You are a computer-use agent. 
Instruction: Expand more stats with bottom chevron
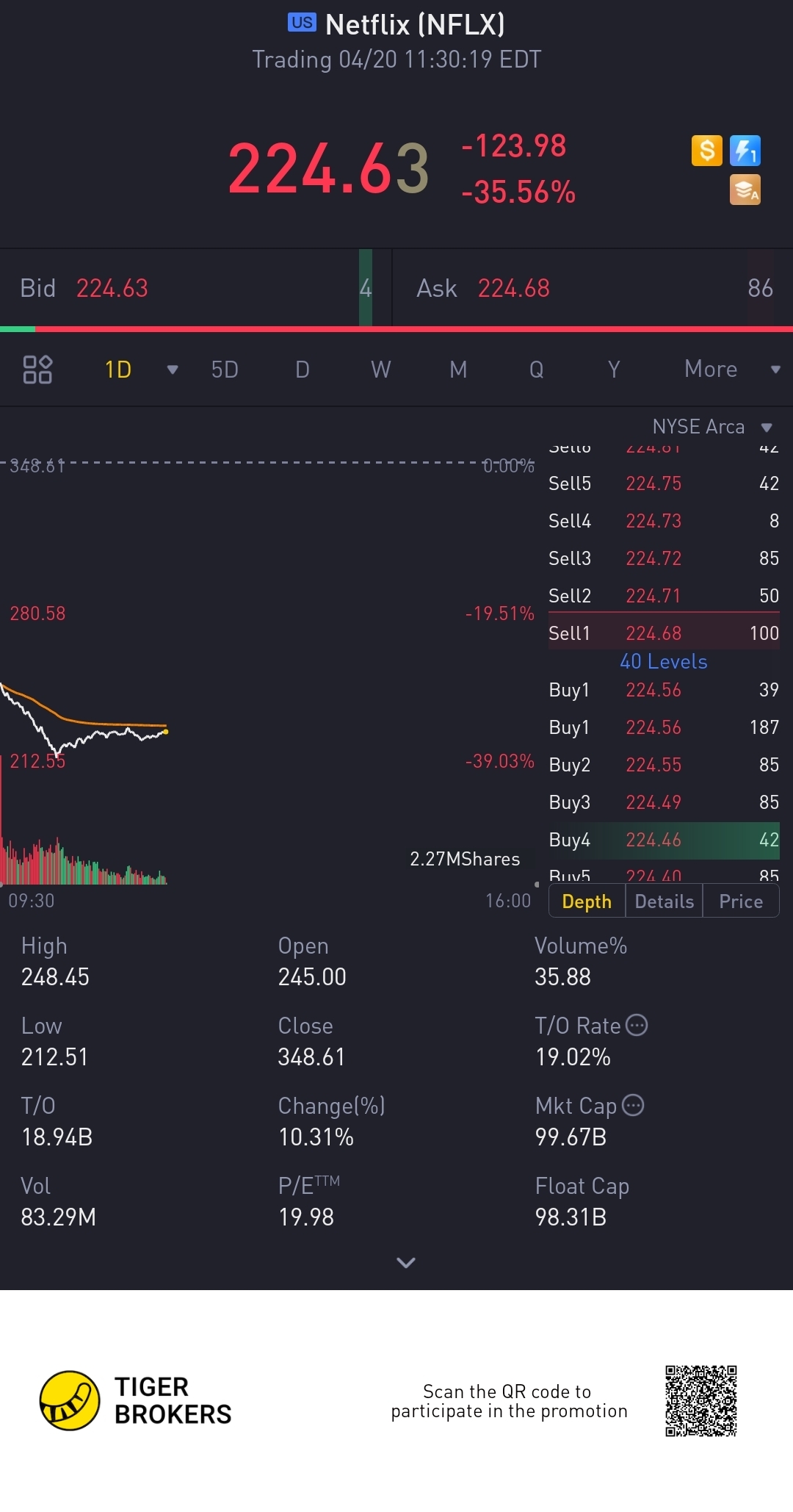click(406, 1262)
